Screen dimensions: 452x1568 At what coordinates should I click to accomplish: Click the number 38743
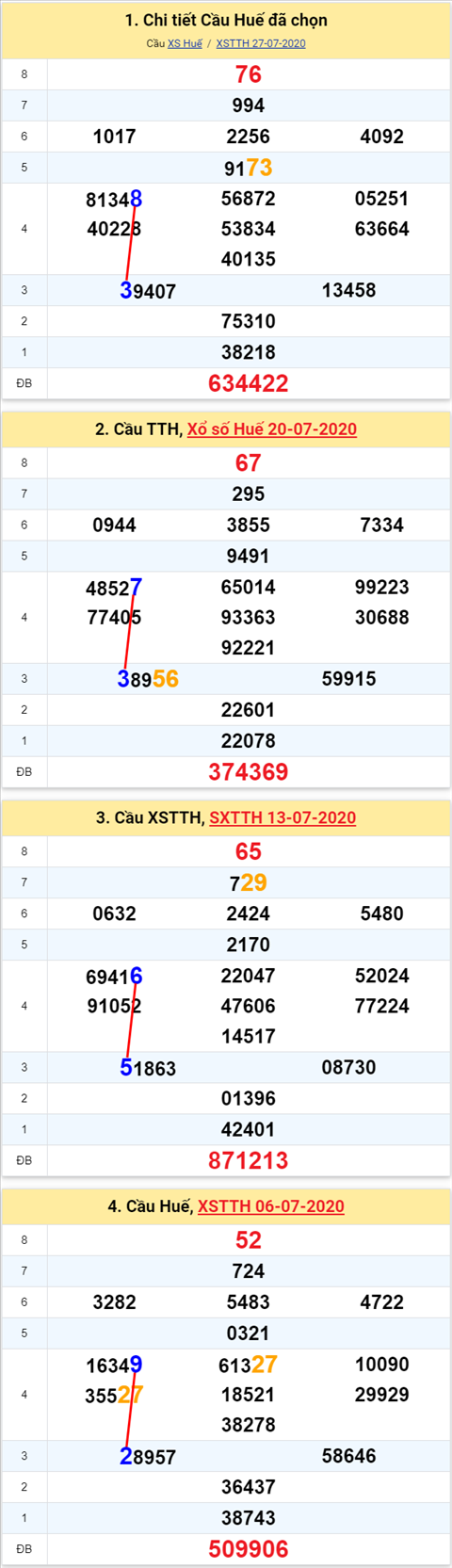tap(249, 1518)
